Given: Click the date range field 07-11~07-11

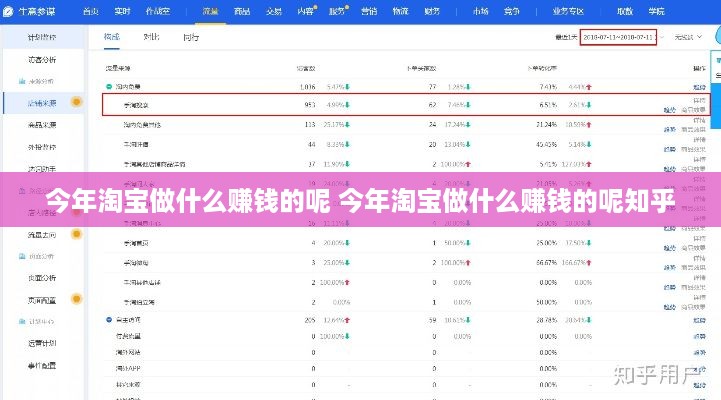Looking at the screenshot, I should point(618,37).
